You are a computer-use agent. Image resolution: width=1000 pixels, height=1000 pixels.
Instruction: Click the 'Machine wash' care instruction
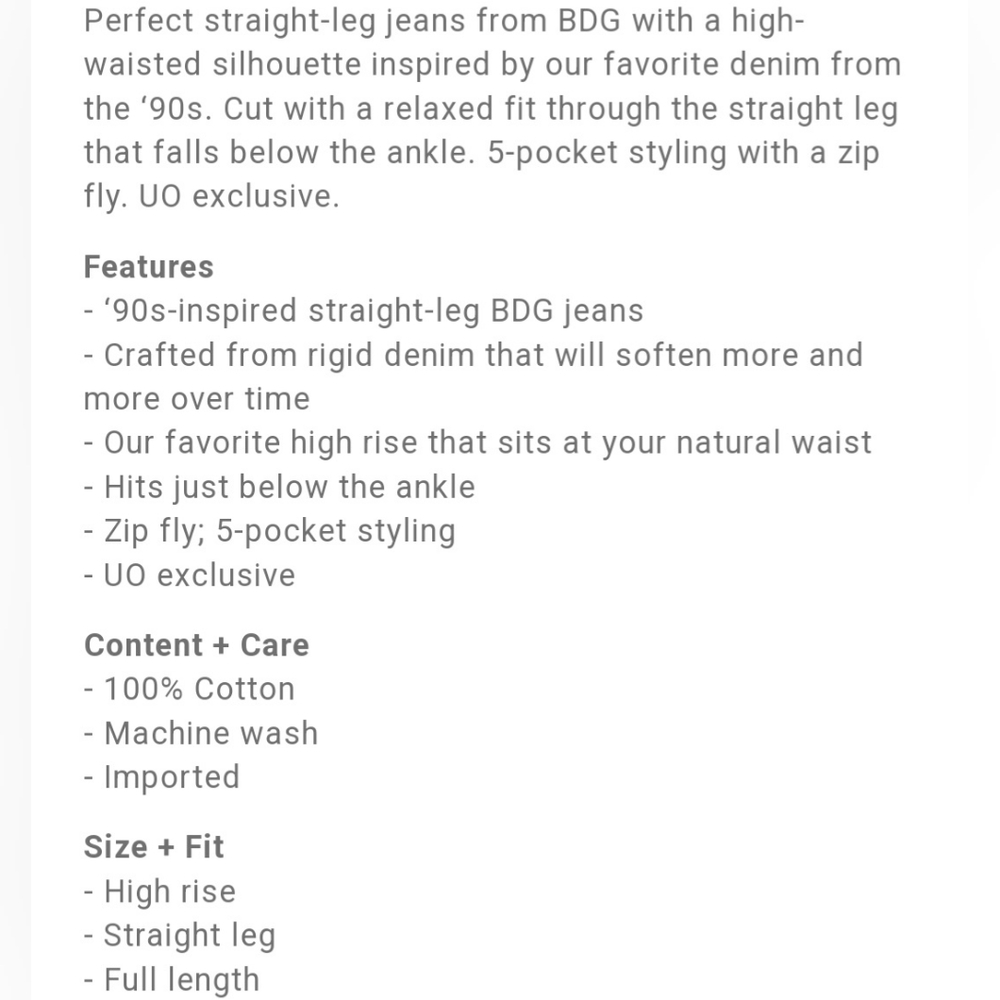point(201,733)
